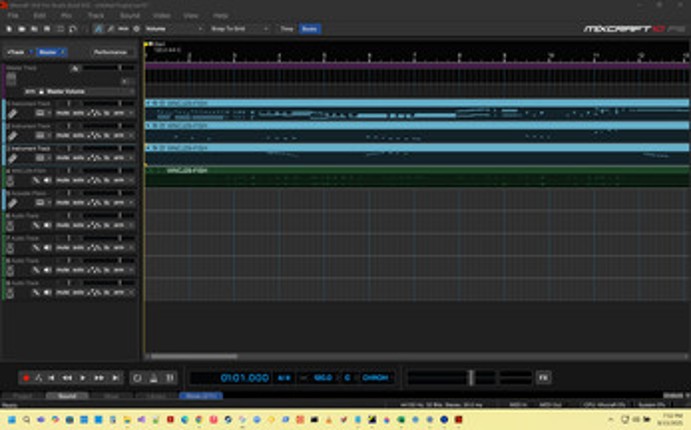Select the Pencil tool in the toolbar
The image size is (691, 430).
111,29
